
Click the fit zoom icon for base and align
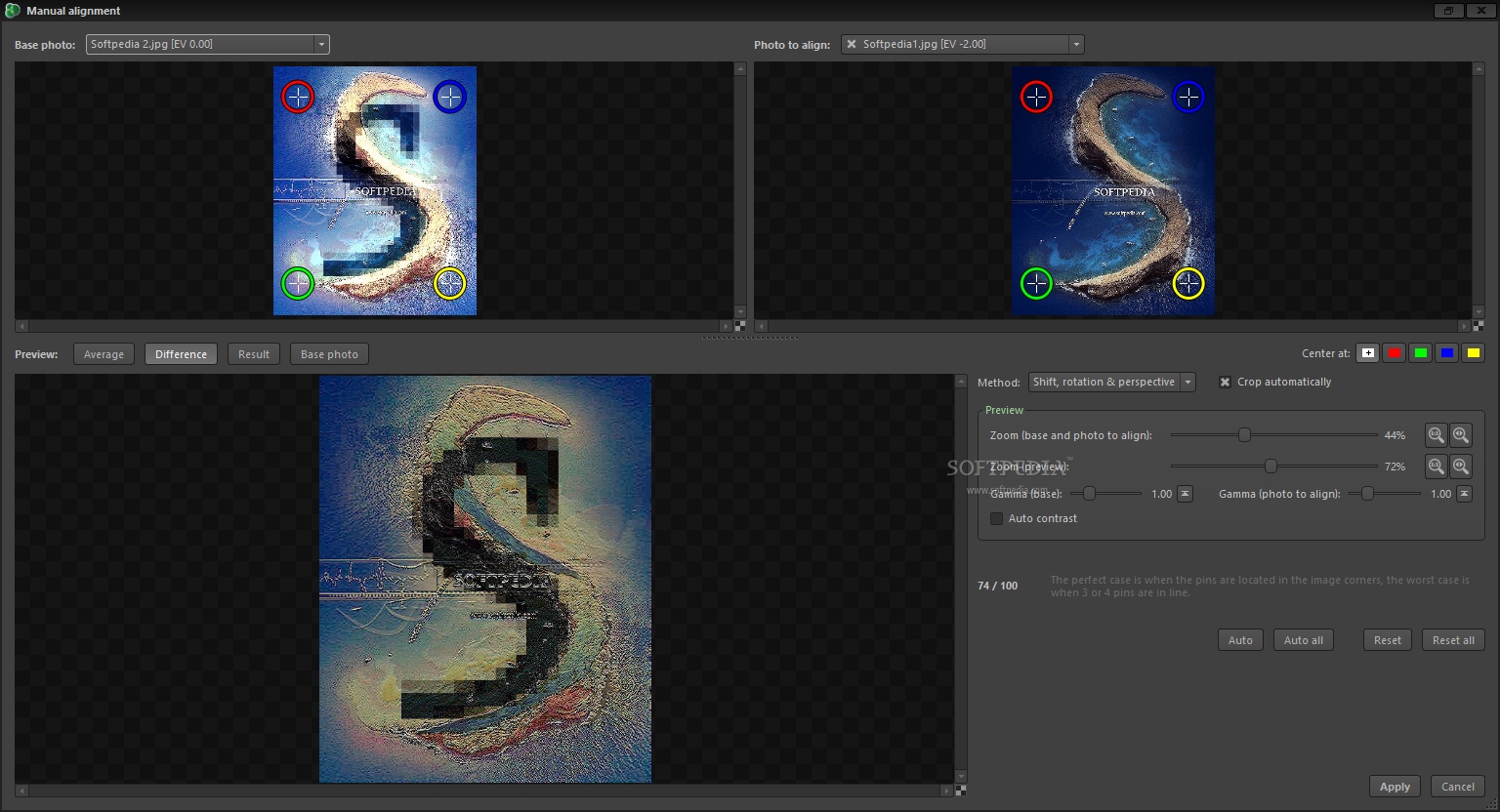(x=1461, y=435)
